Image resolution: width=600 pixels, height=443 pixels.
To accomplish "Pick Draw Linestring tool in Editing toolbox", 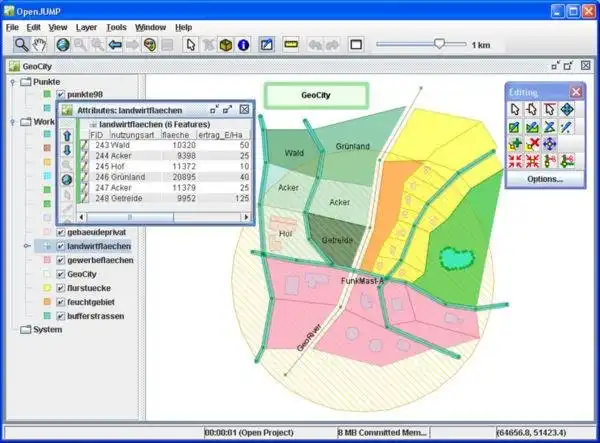I will (549, 127).
